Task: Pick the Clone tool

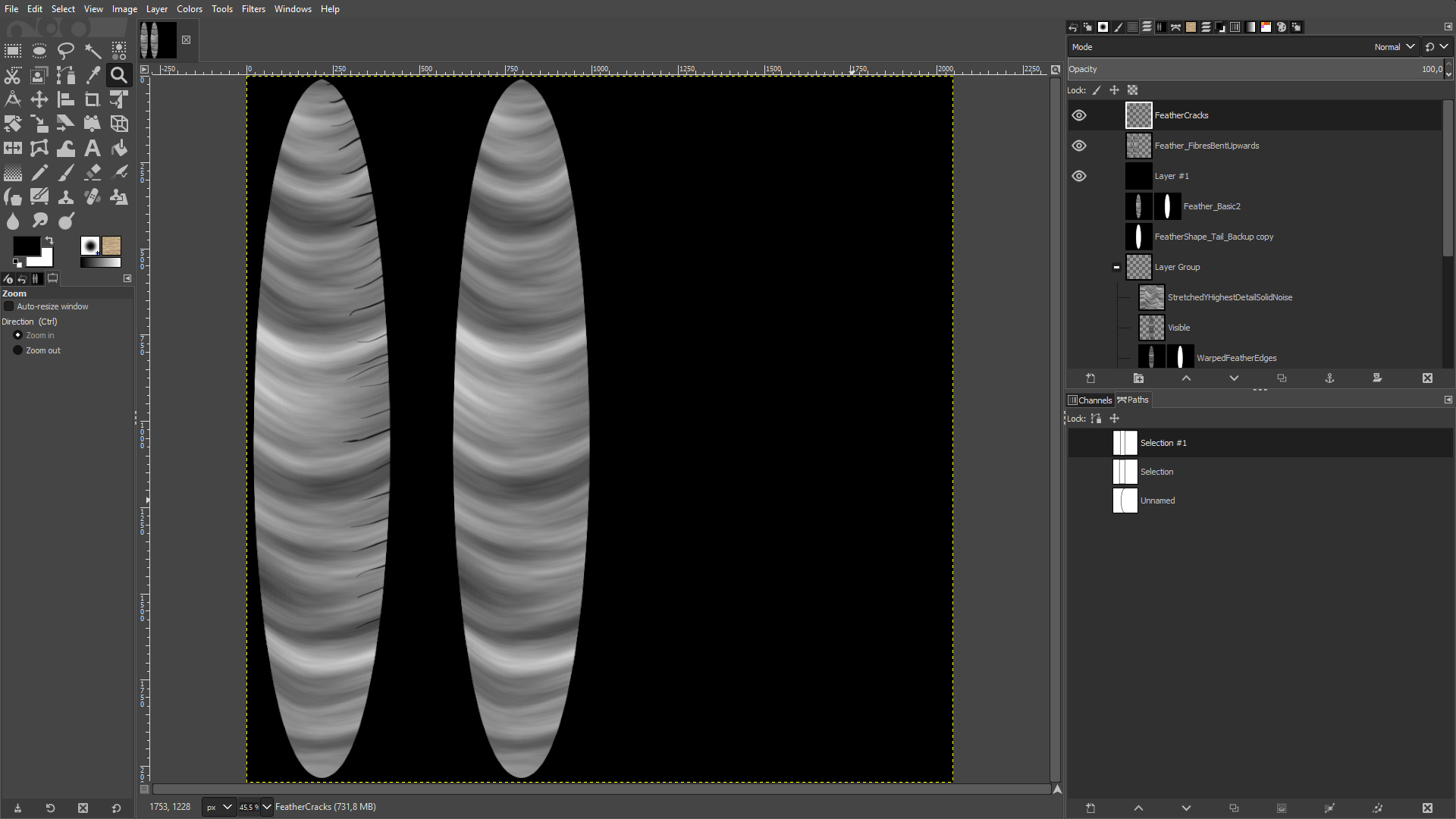Action: pos(66,197)
